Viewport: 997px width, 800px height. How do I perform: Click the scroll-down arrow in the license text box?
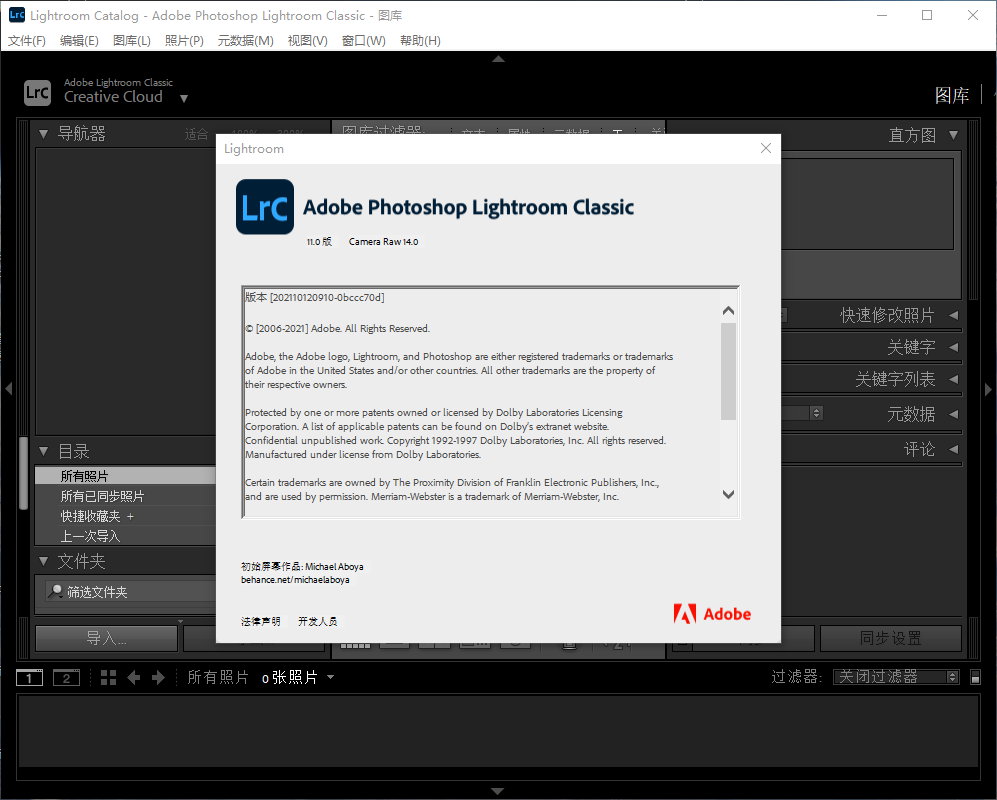pos(729,494)
